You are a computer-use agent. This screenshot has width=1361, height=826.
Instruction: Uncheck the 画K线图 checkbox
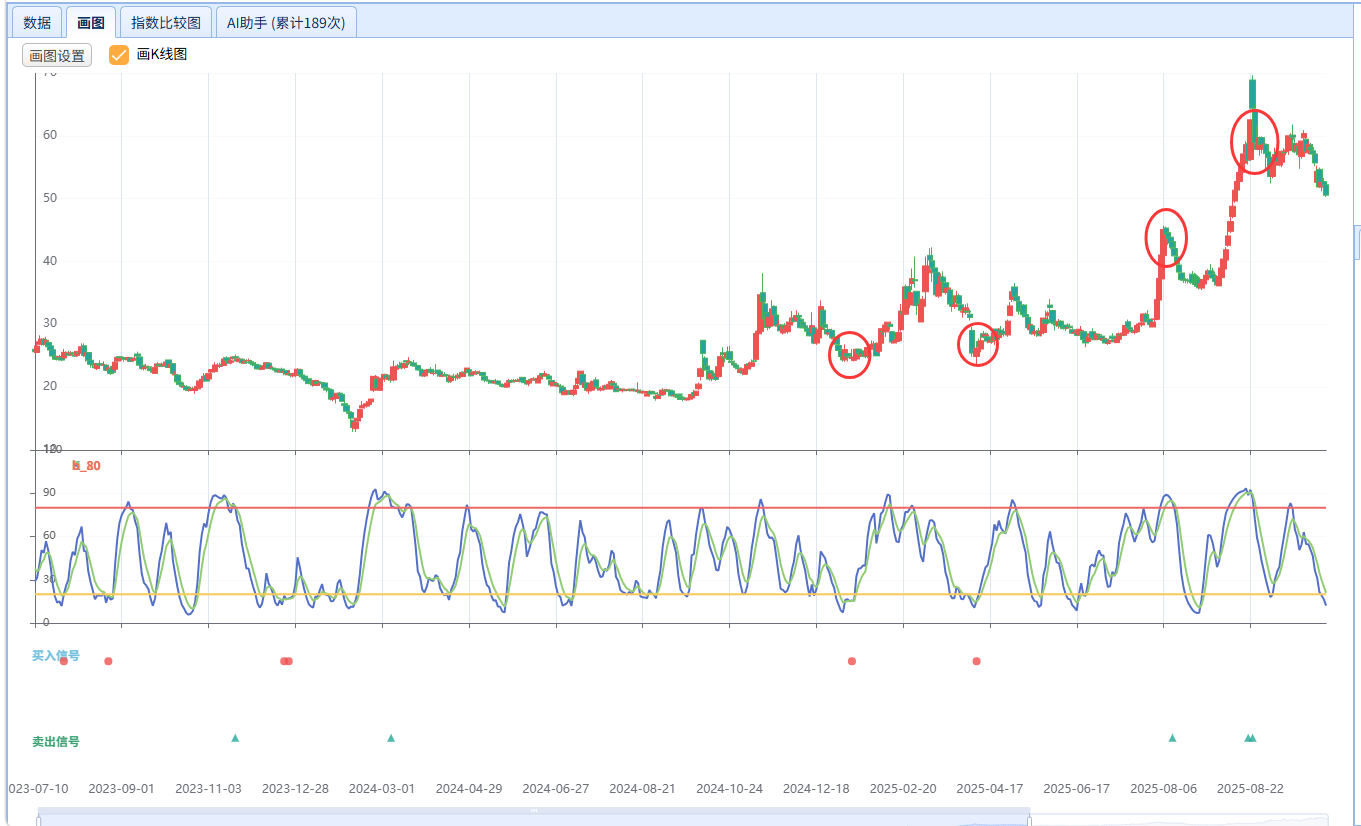[x=119, y=55]
